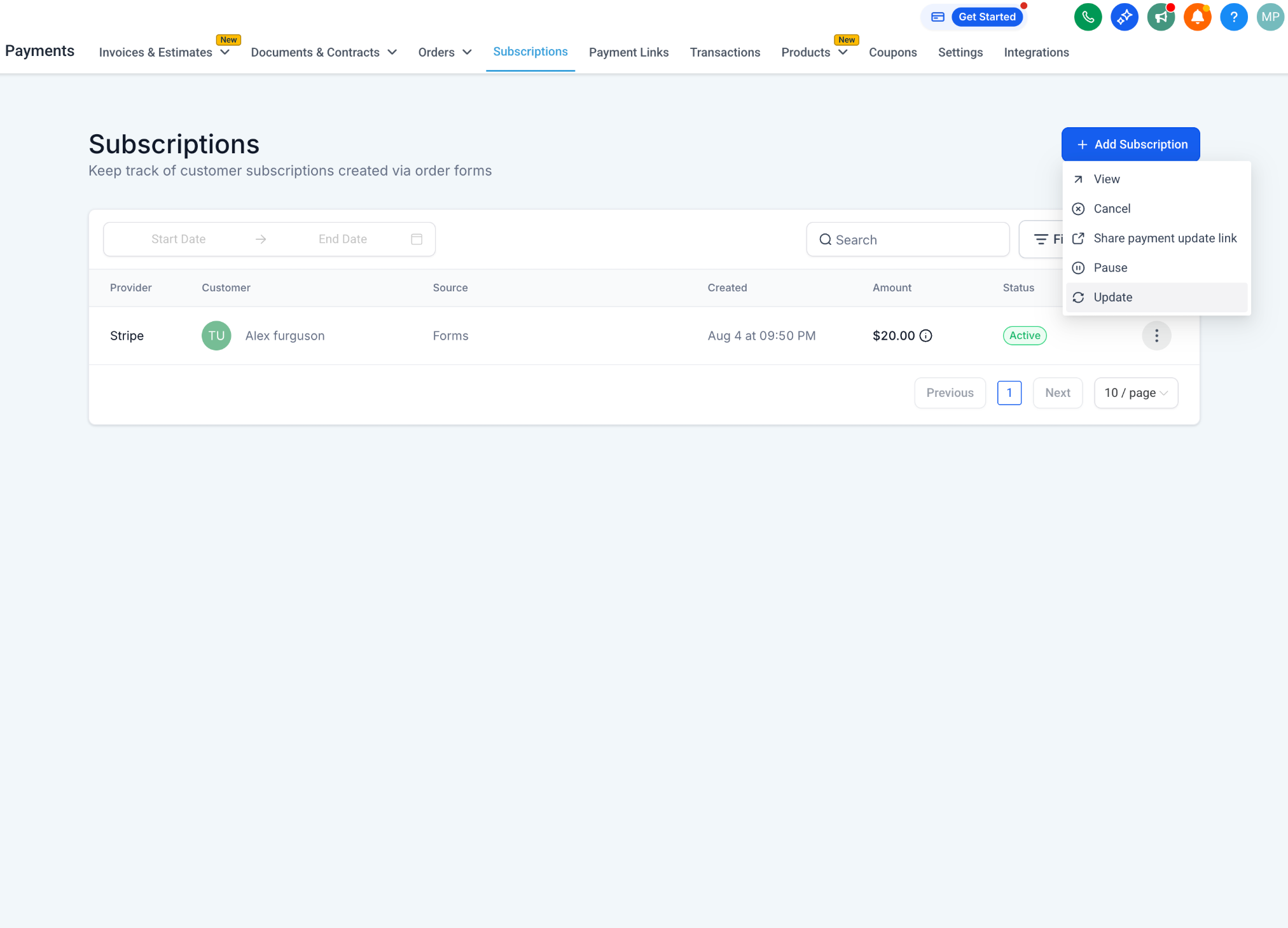Click the Add Subscription button
The image size is (1288, 928).
click(x=1130, y=144)
